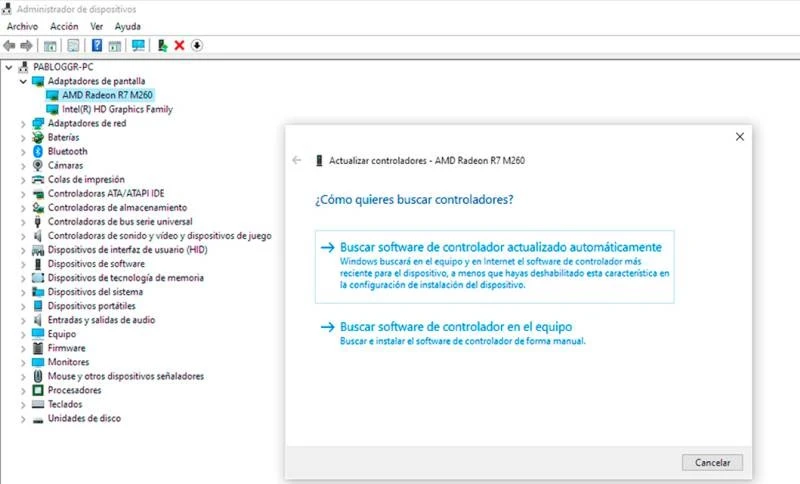Image resolution: width=800 pixels, height=484 pixels.
Task: Expand Controladoras de sonido y vídeo node
Action: [x=23, y=236]
